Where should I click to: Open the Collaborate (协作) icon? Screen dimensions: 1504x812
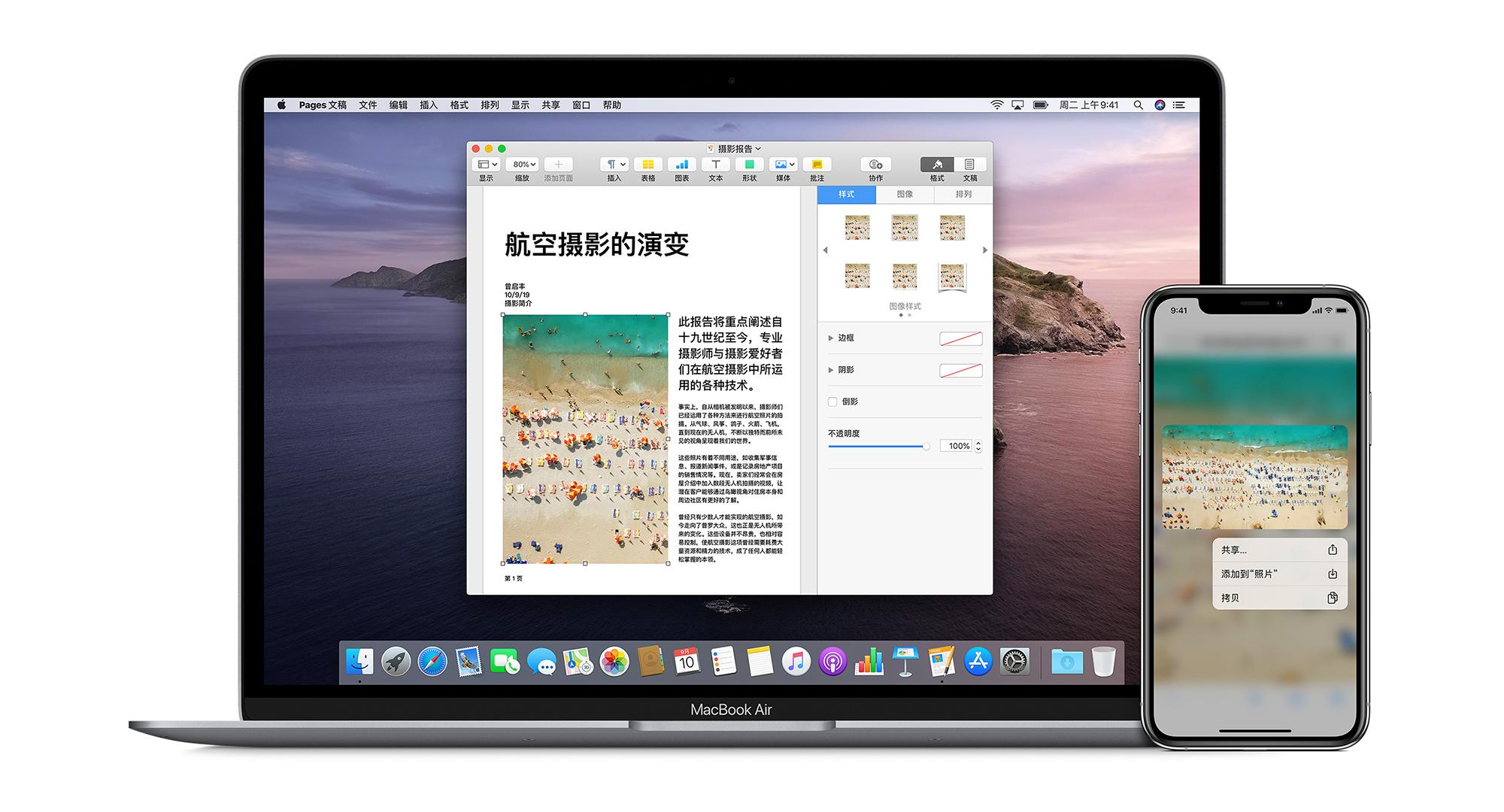875,165
